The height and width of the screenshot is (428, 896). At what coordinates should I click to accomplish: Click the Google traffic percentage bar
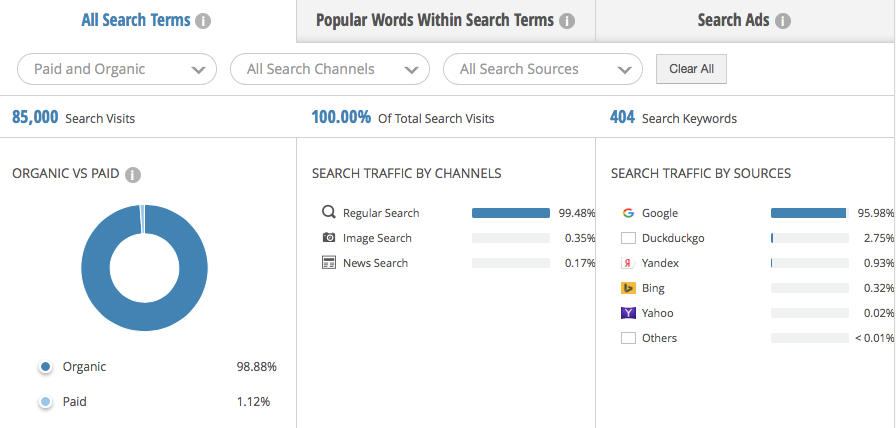808,213
